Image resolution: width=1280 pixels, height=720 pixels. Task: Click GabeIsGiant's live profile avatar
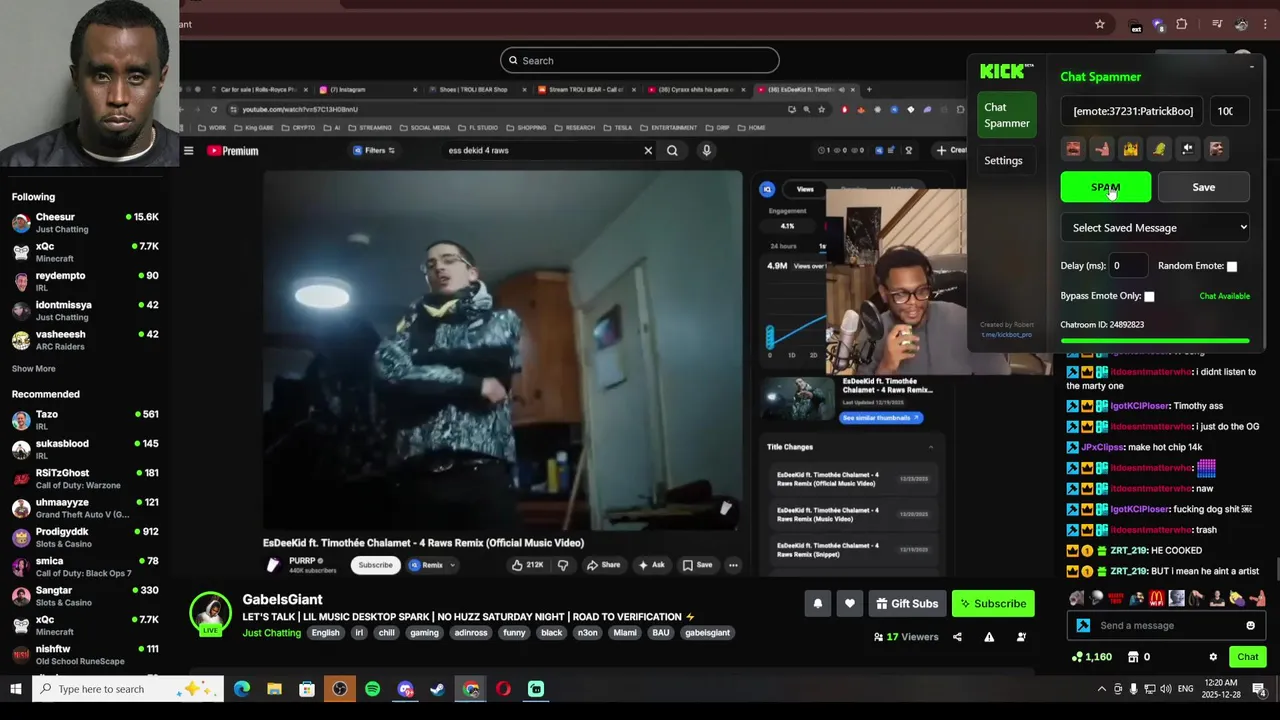point(211,613)
